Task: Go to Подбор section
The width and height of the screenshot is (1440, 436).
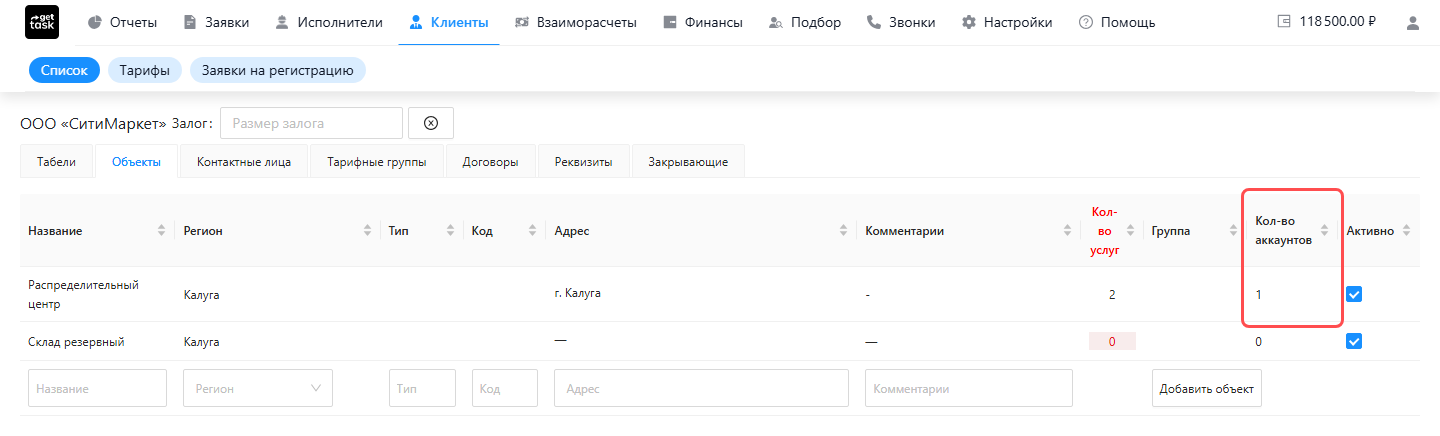Action: coord(804,22)
